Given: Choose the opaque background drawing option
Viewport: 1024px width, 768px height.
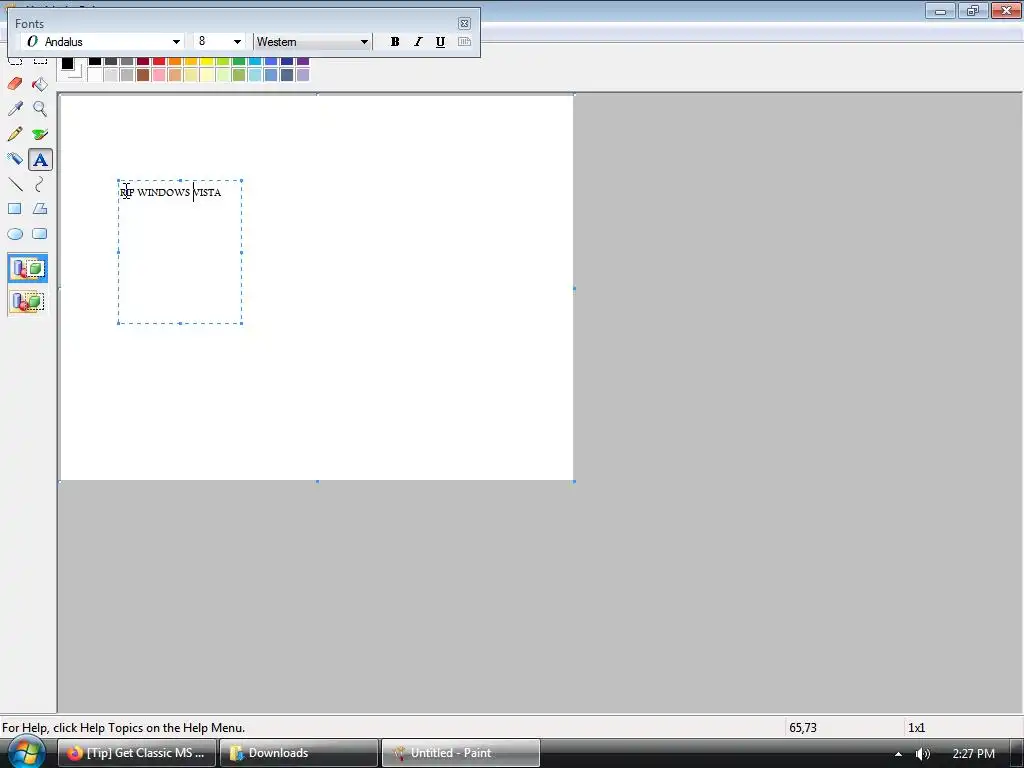Looking at the screenshot, I should (x=27, y=268).
